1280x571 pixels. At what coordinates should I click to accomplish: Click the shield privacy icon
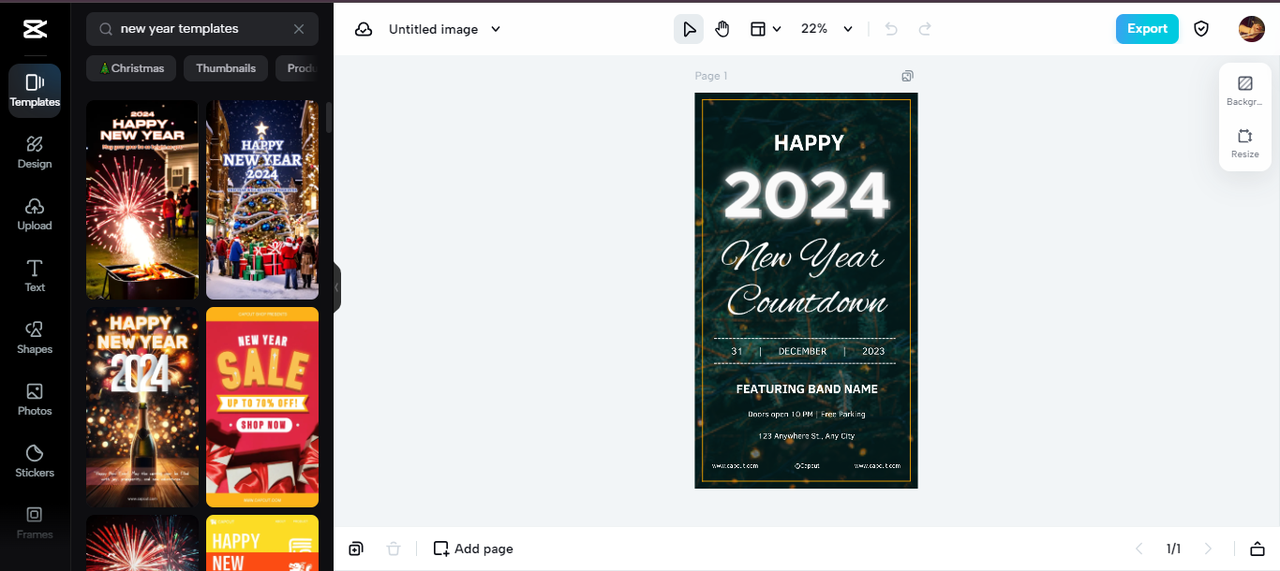click(x=1202, y=29)
